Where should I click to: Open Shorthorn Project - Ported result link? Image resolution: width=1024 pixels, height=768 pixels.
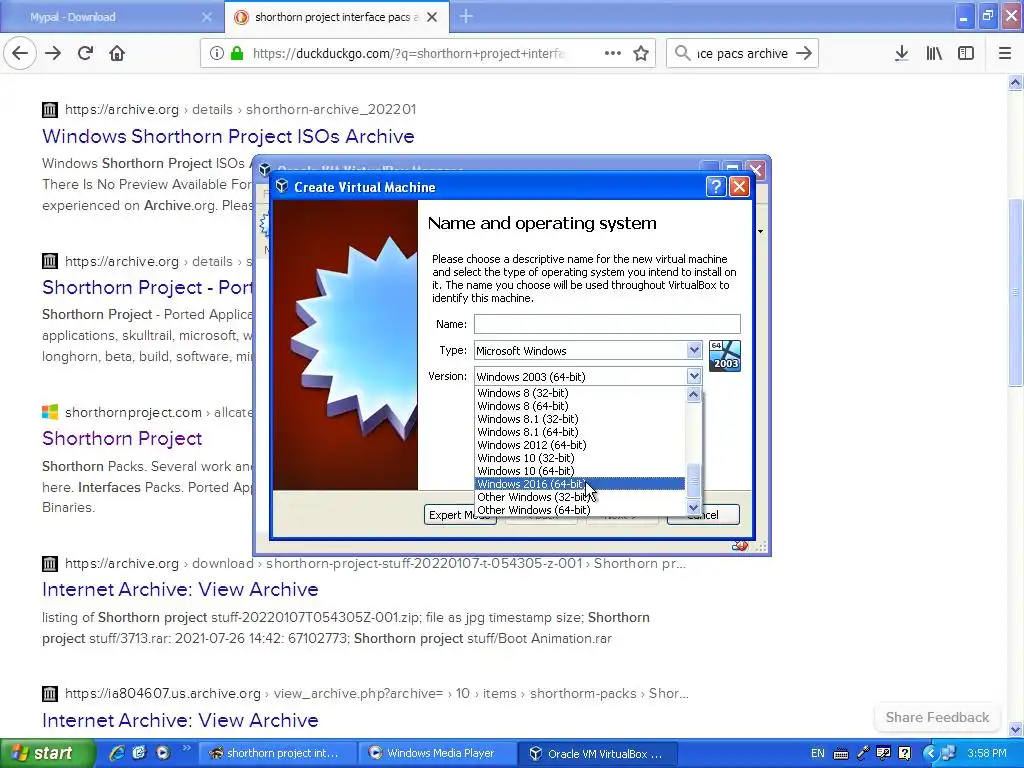pyautogui.click(x=147, y=287)
